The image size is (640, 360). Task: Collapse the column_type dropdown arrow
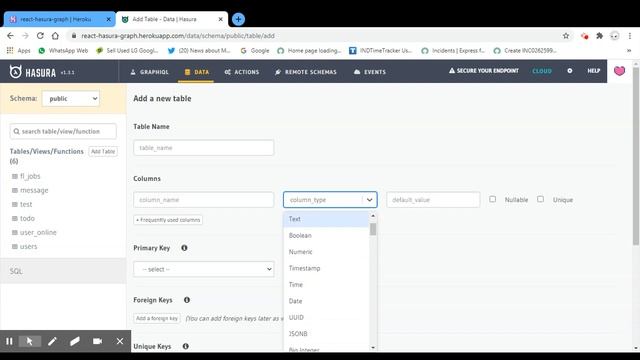(x=369, y=200)
